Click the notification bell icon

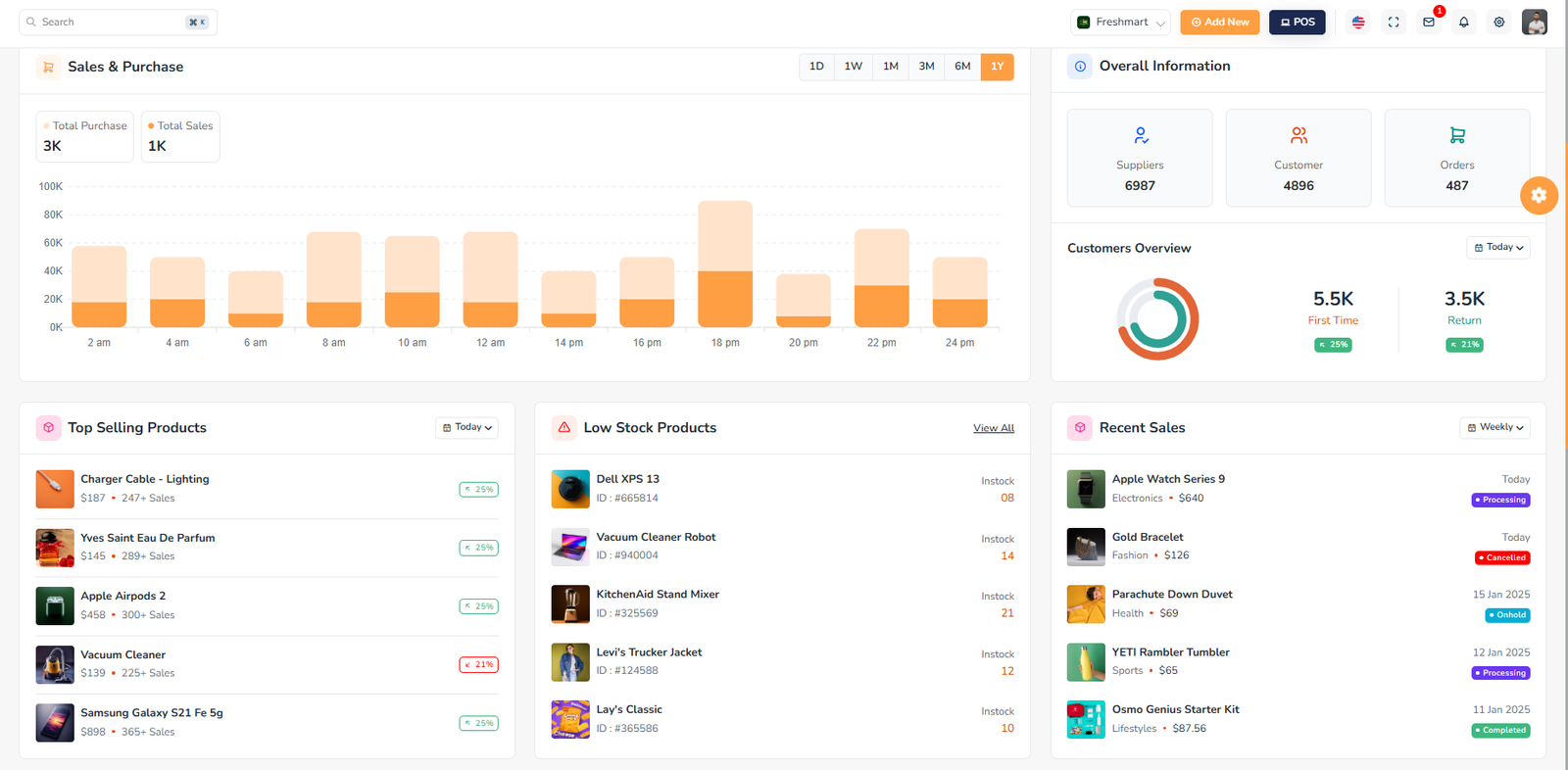click(x=1463, y=22)
